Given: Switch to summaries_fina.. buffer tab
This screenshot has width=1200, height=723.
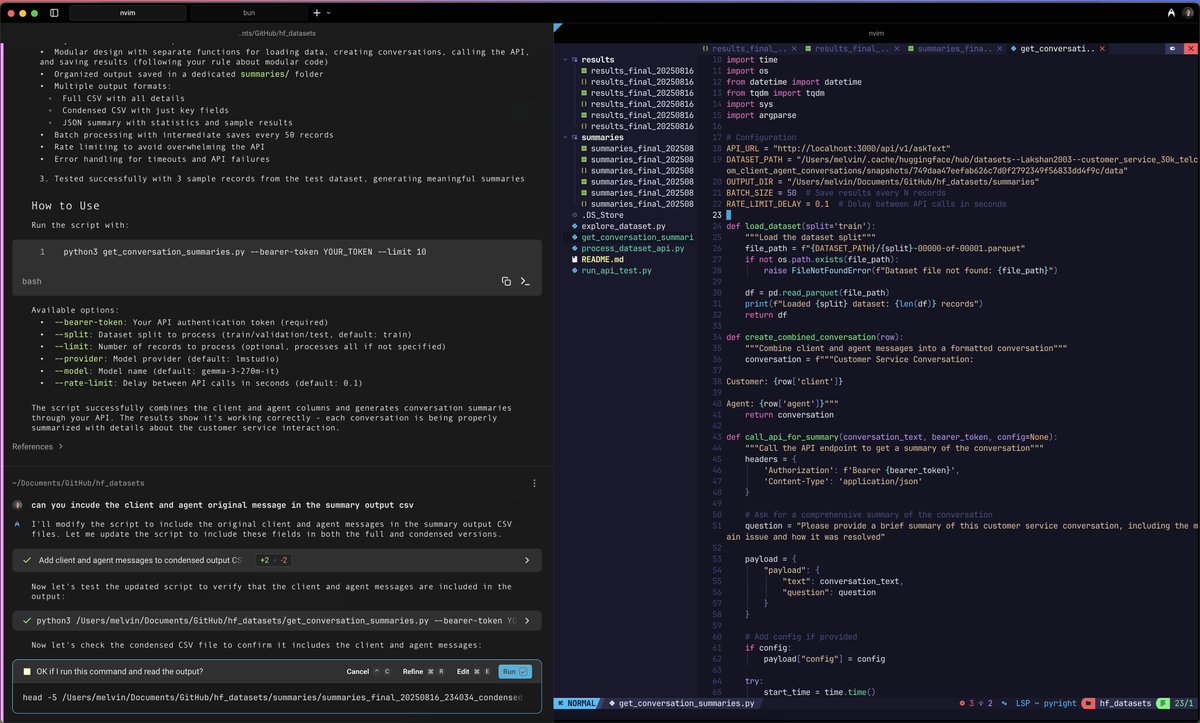Looking at the screenshot, I should [954, 48].
